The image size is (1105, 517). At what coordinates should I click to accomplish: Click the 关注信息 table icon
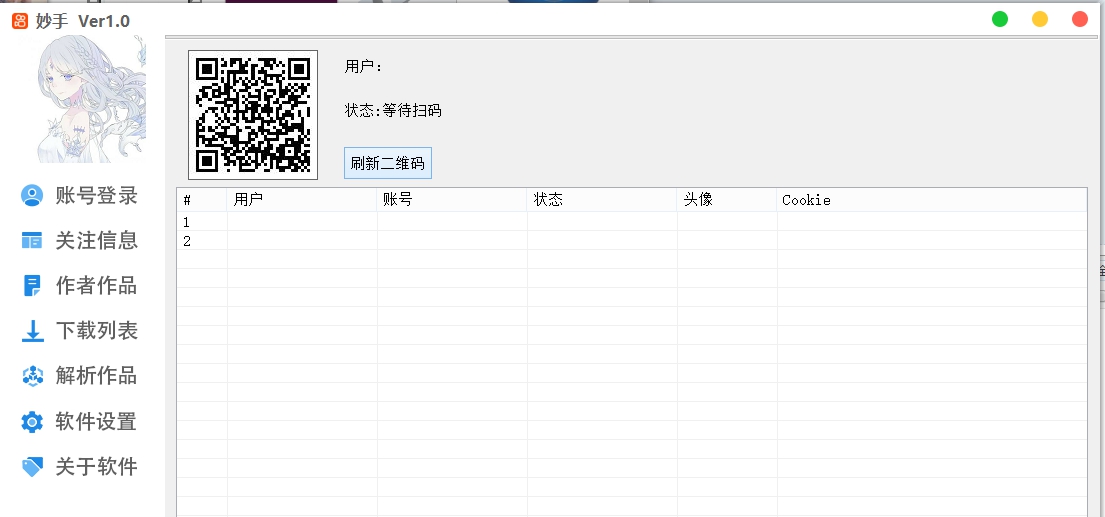click(32, 240)
